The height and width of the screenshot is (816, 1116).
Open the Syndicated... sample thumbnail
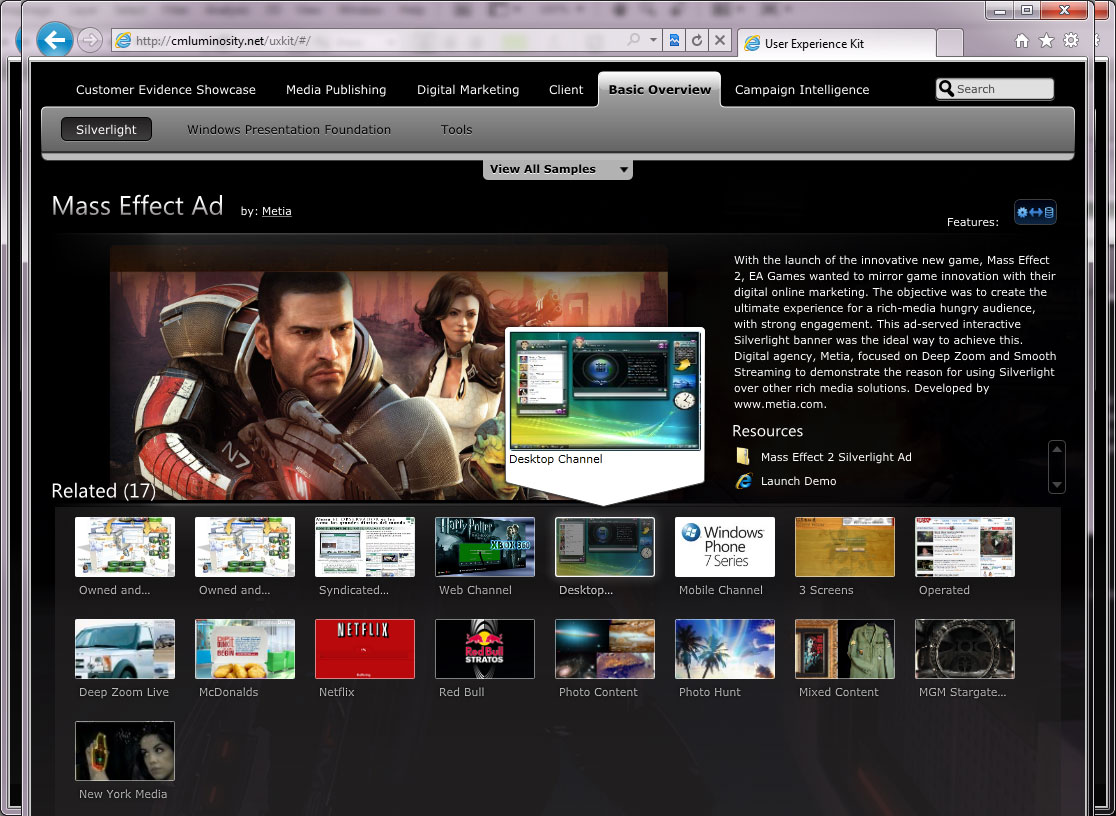tap(364, 547)
